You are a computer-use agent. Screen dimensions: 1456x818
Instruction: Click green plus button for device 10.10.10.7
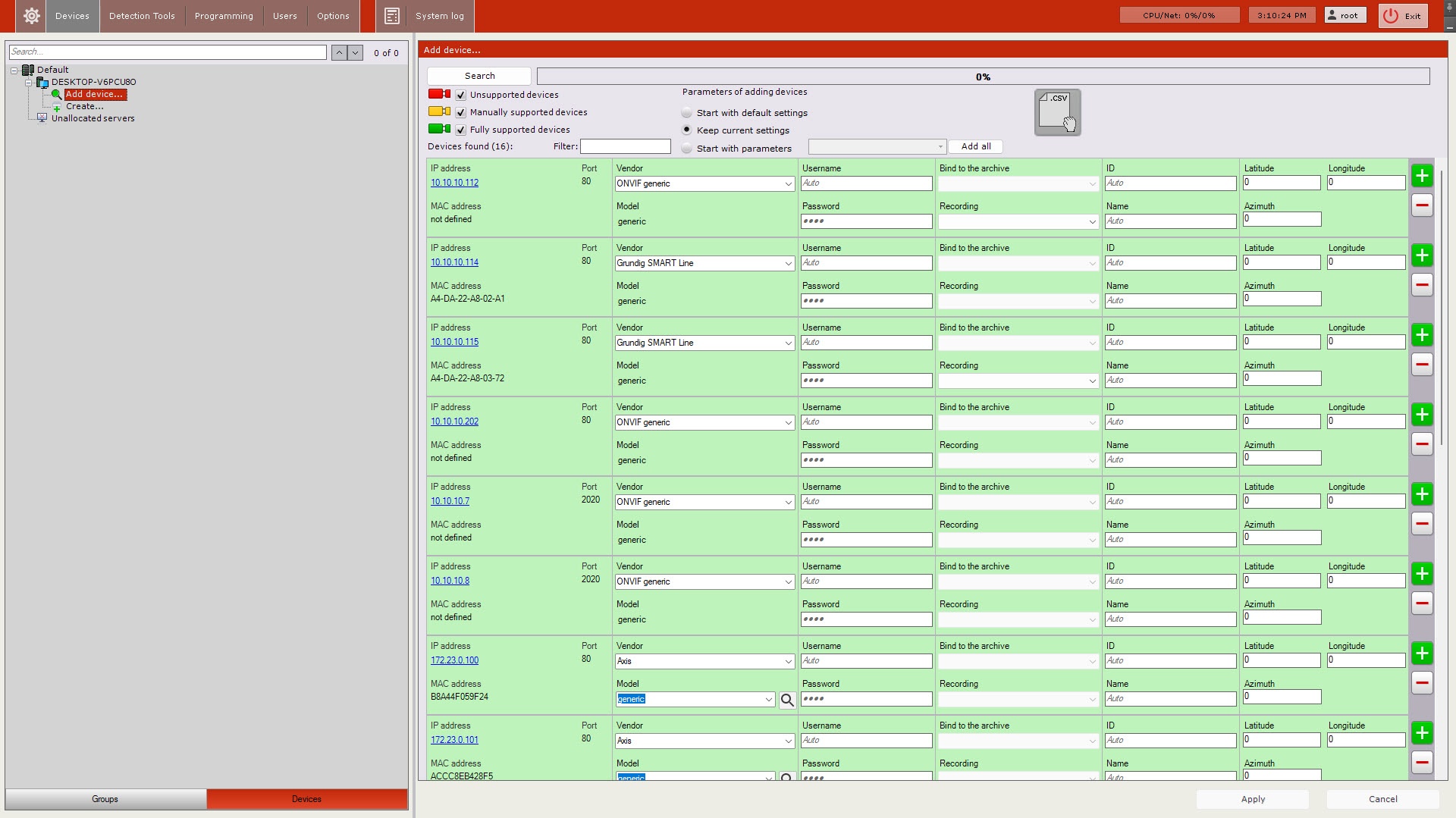(1422, 494)
